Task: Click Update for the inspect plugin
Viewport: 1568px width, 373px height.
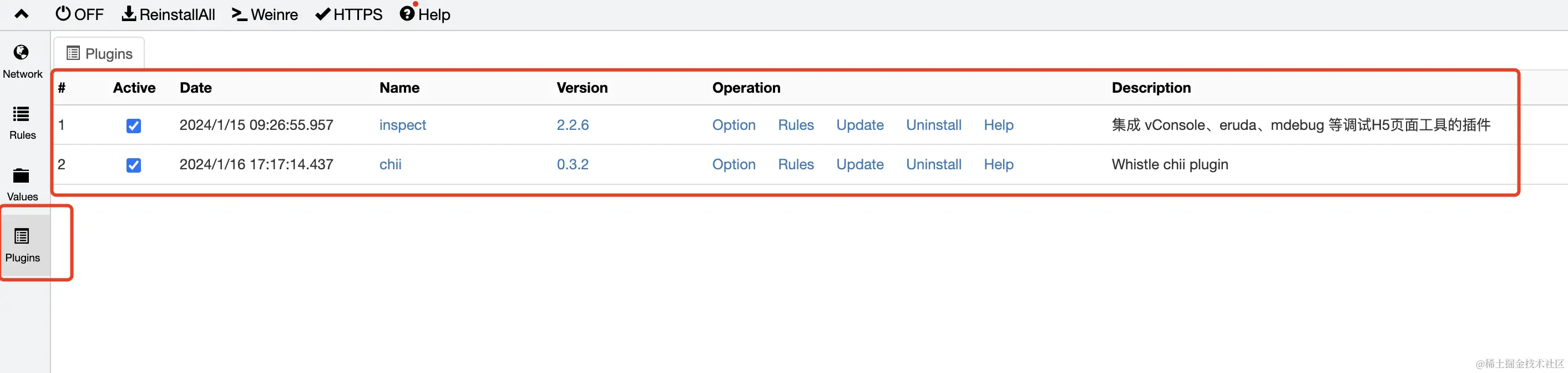Action: point(859,125)
